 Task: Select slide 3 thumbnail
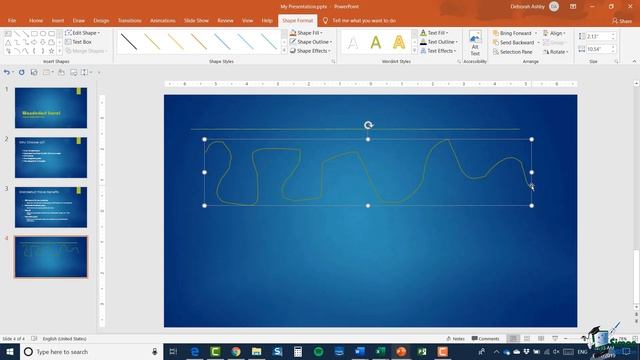(x=51, y=207)
